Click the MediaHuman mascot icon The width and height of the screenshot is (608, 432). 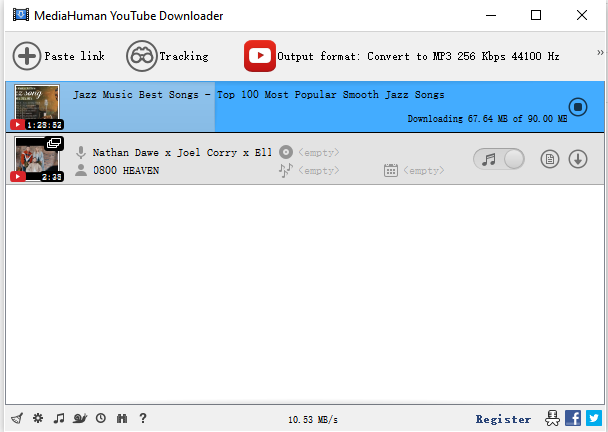pyautogui.click(x=551, y=418)
